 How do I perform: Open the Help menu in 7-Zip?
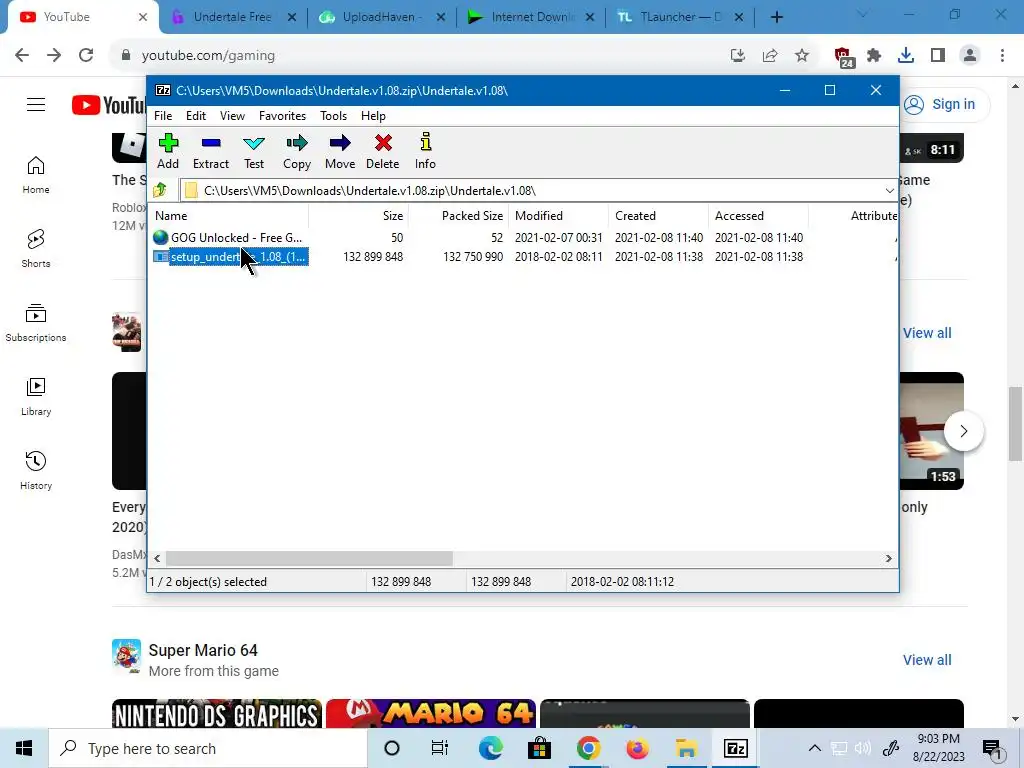click(x=373, y=116)
